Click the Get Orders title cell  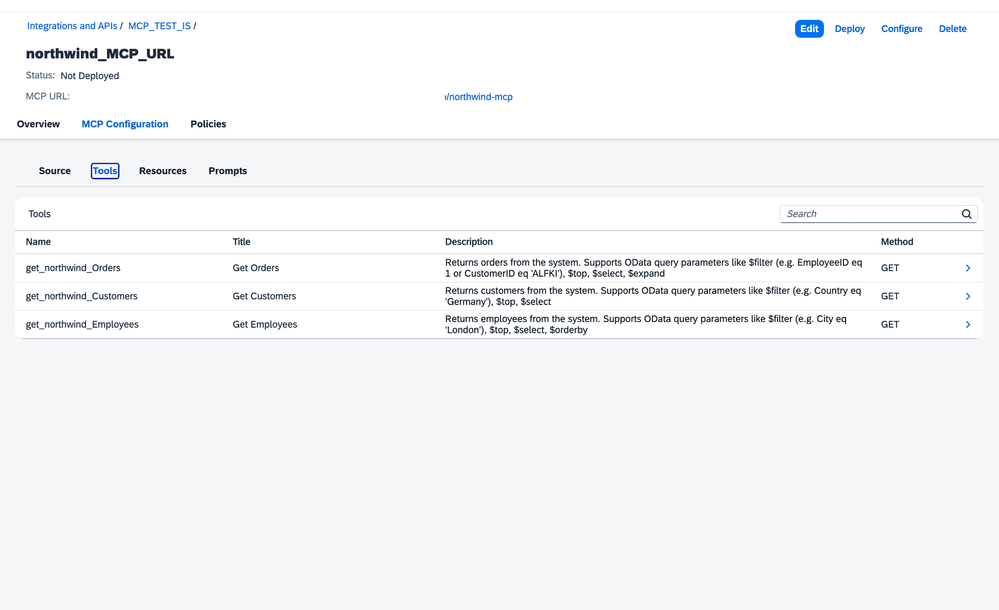(x=255, y=268)
